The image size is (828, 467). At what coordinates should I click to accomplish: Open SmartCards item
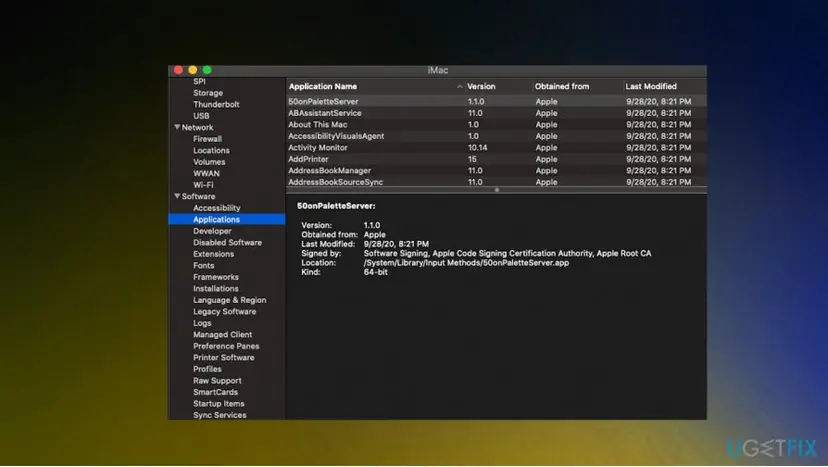[215, 392]
